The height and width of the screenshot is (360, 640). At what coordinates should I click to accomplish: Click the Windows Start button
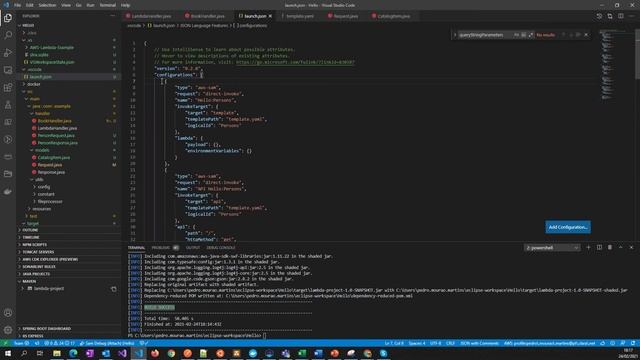(8, 353)
